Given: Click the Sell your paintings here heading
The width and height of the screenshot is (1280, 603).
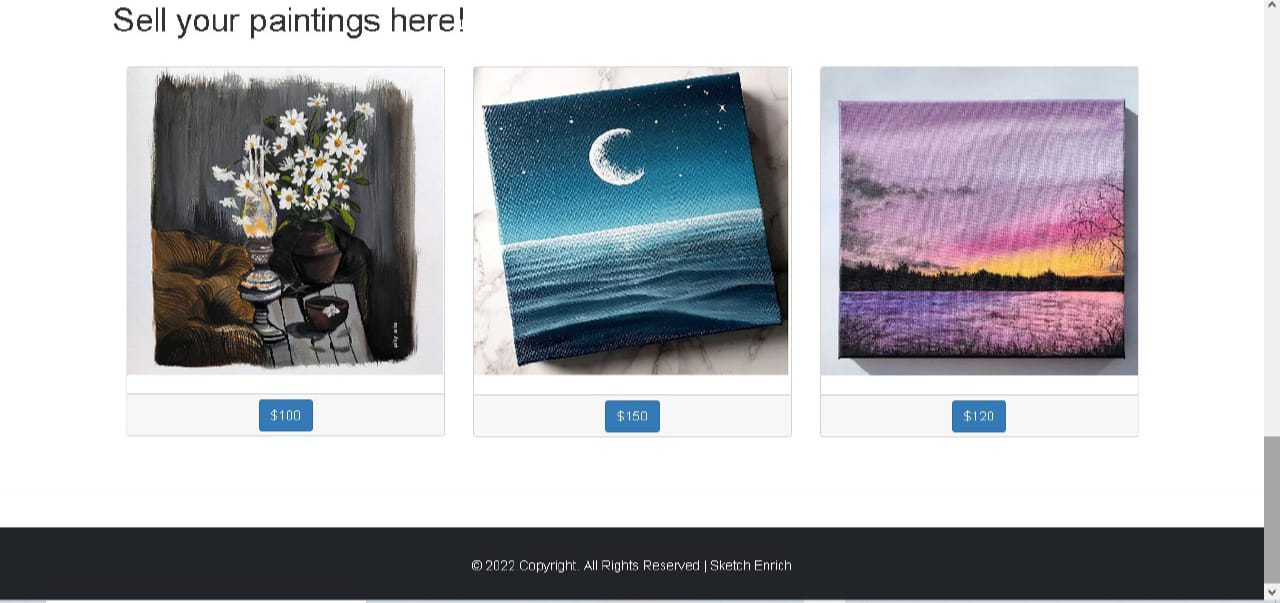Looking at the screenshot, I should click(289, 19).
